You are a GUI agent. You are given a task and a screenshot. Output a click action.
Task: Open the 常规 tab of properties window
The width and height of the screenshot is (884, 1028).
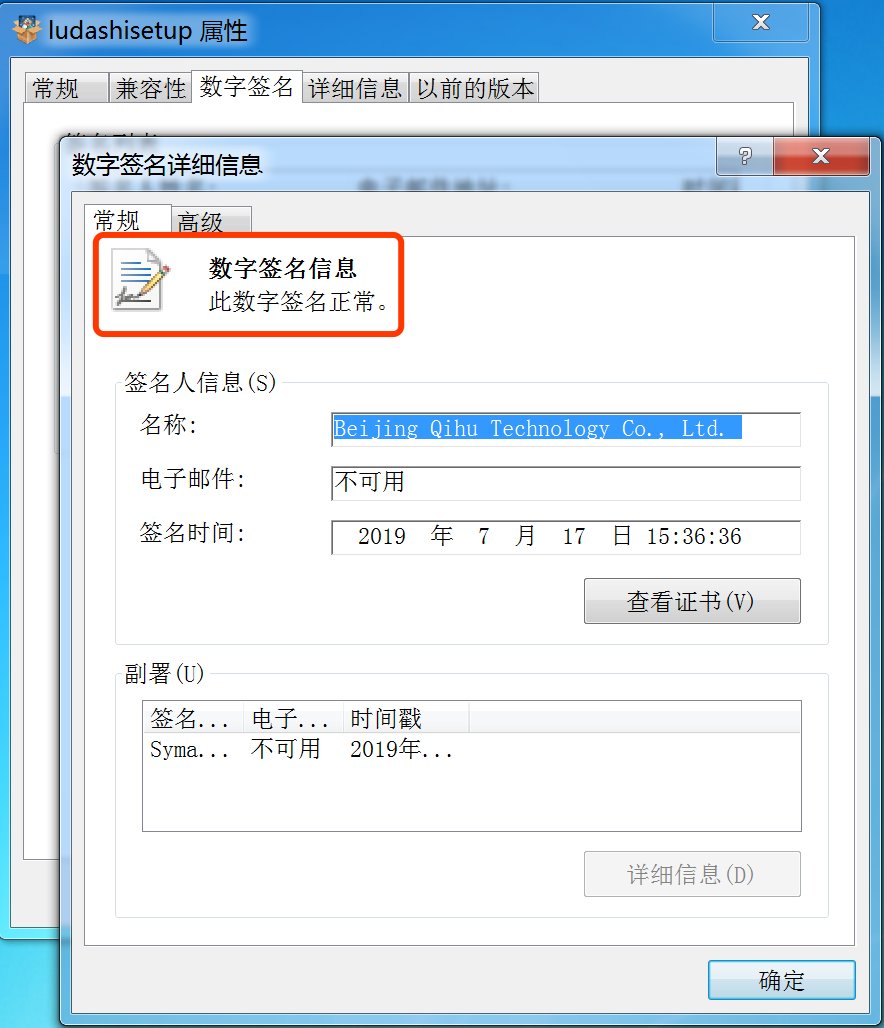(x=66, y=88)
